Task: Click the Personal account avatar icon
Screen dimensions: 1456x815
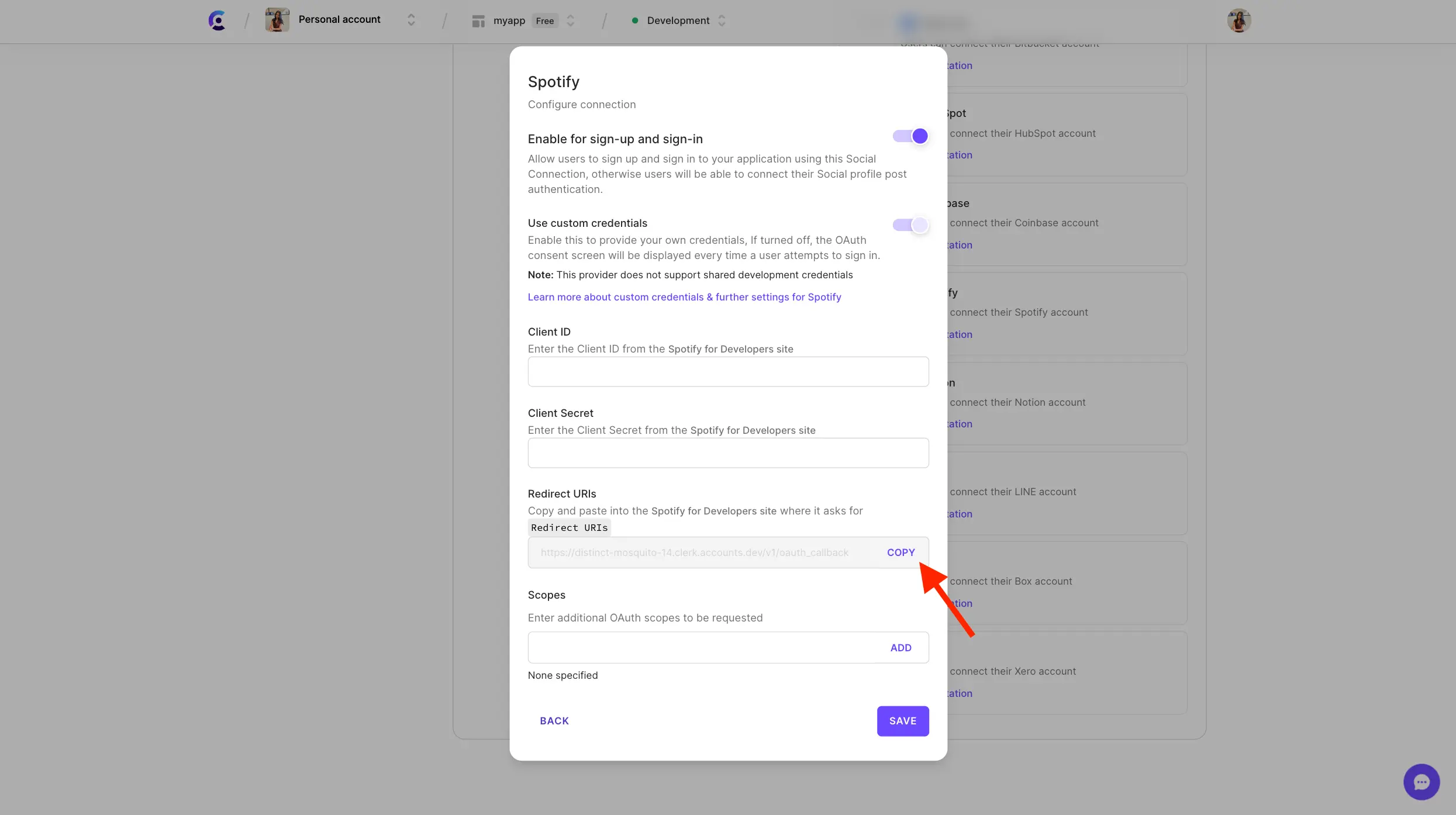Action: (277, 20)
